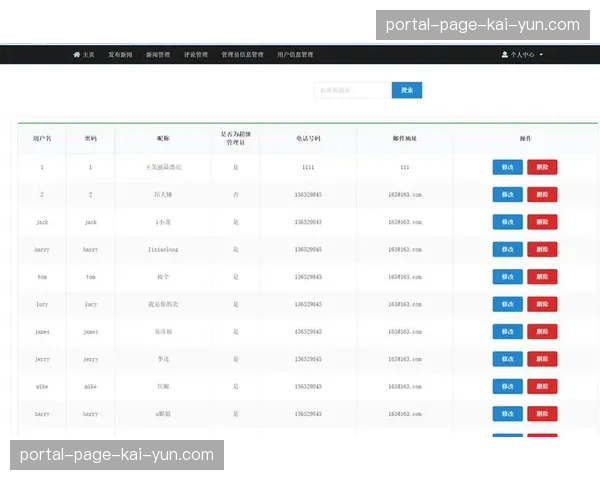Select 否 admin cell in user 2 row
The height and width of the screenshot is (480, 600).
(236, 194)
